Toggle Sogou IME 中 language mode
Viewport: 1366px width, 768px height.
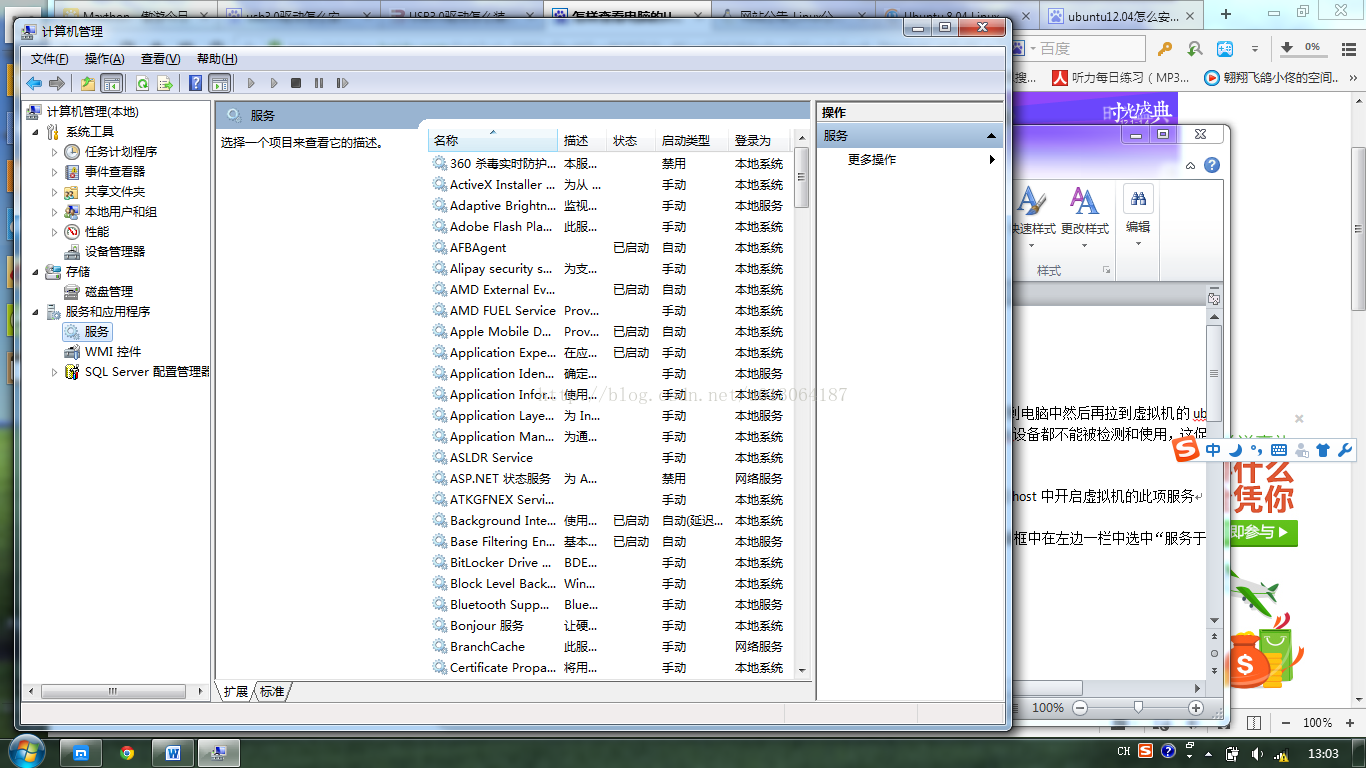(1213, 450)
